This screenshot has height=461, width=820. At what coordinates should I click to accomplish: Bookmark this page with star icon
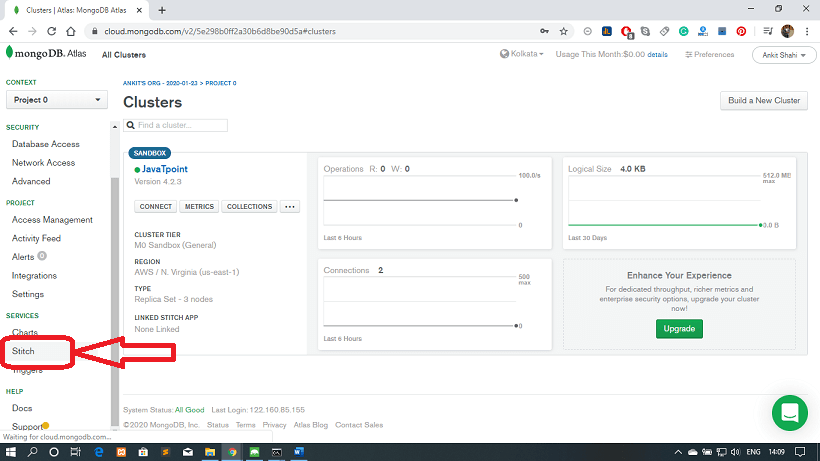tap(563, 31)
